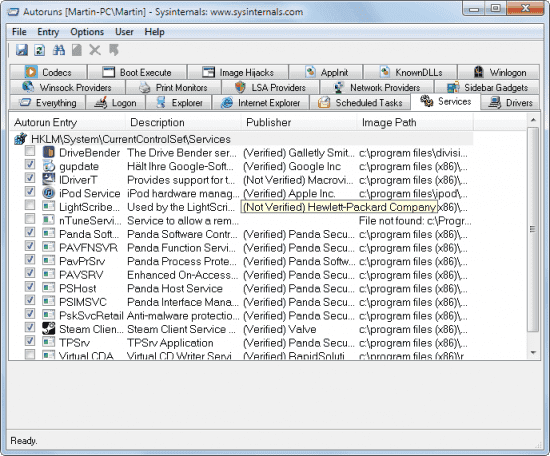Open the Entry menu

48,32
